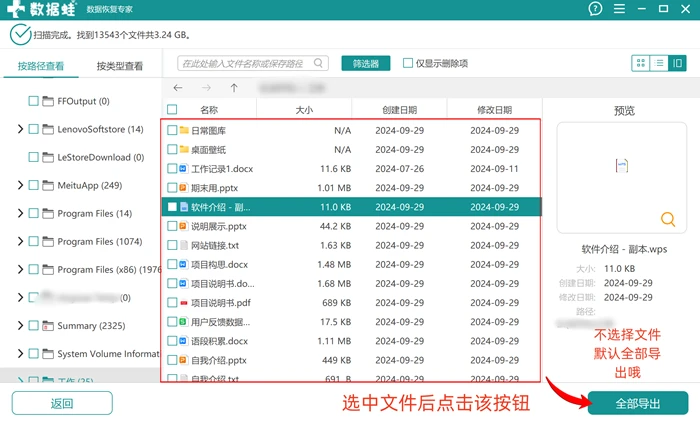Click the 桌面壁纸 folder icon

point(184,150)
